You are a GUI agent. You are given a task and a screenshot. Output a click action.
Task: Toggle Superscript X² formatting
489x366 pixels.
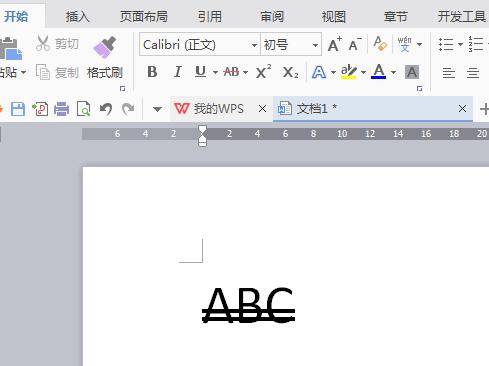coord(263,71)
